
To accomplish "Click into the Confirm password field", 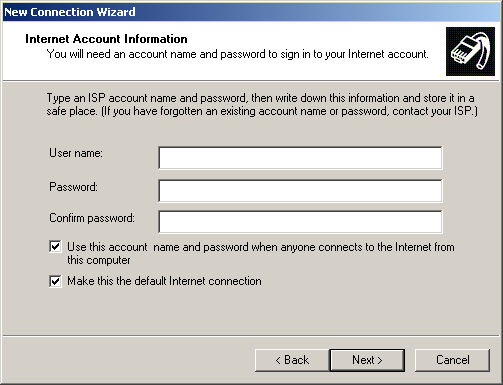I will click(300, 222).
